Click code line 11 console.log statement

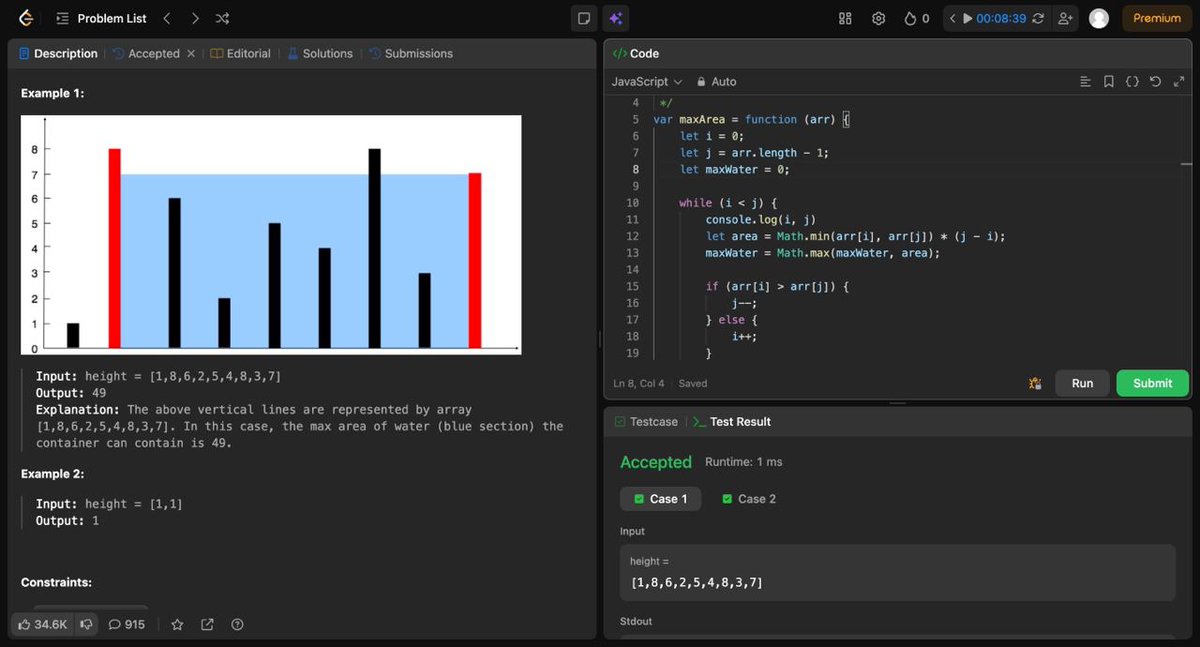coord(761,220)
